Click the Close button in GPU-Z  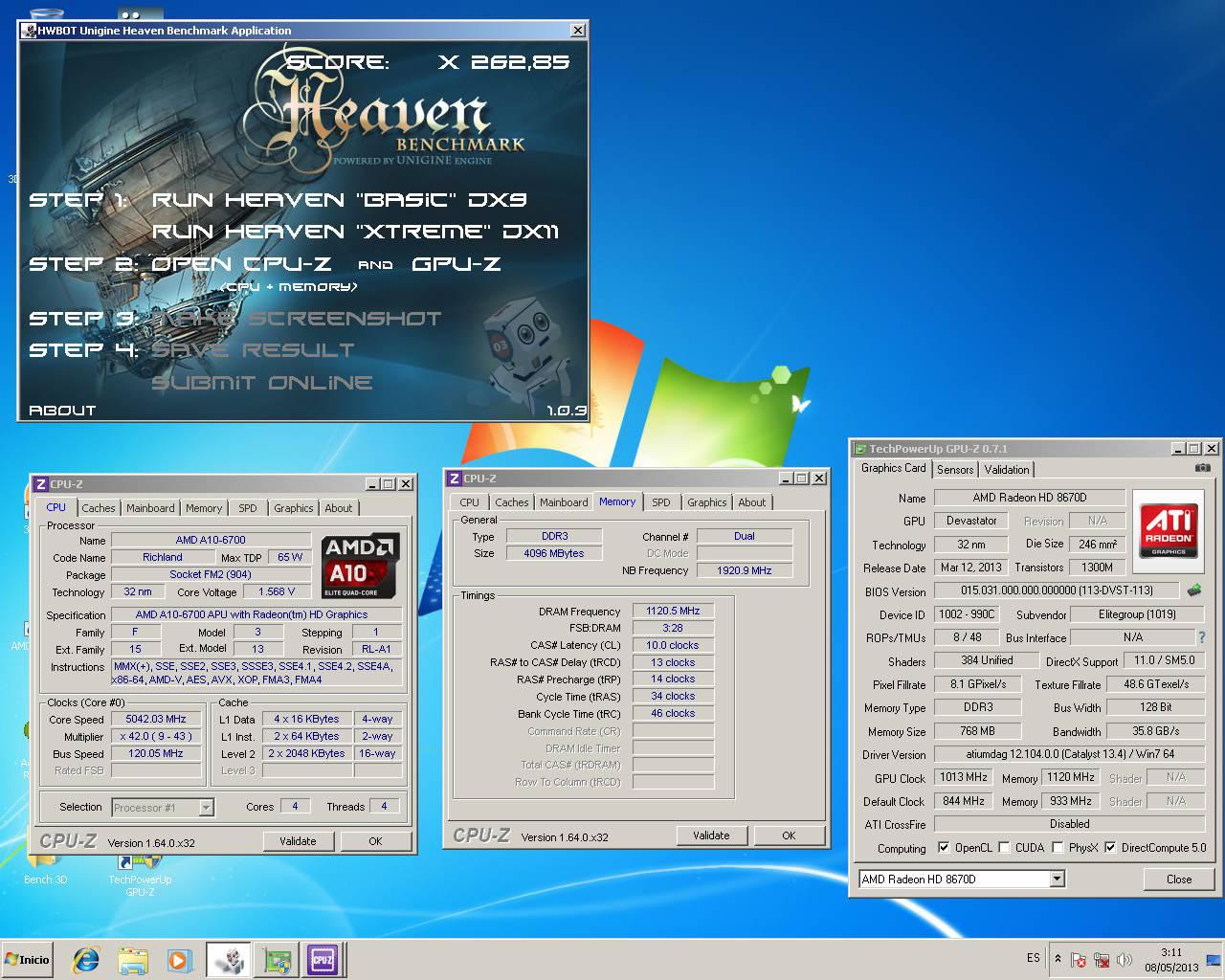(x=1179, y=880)
